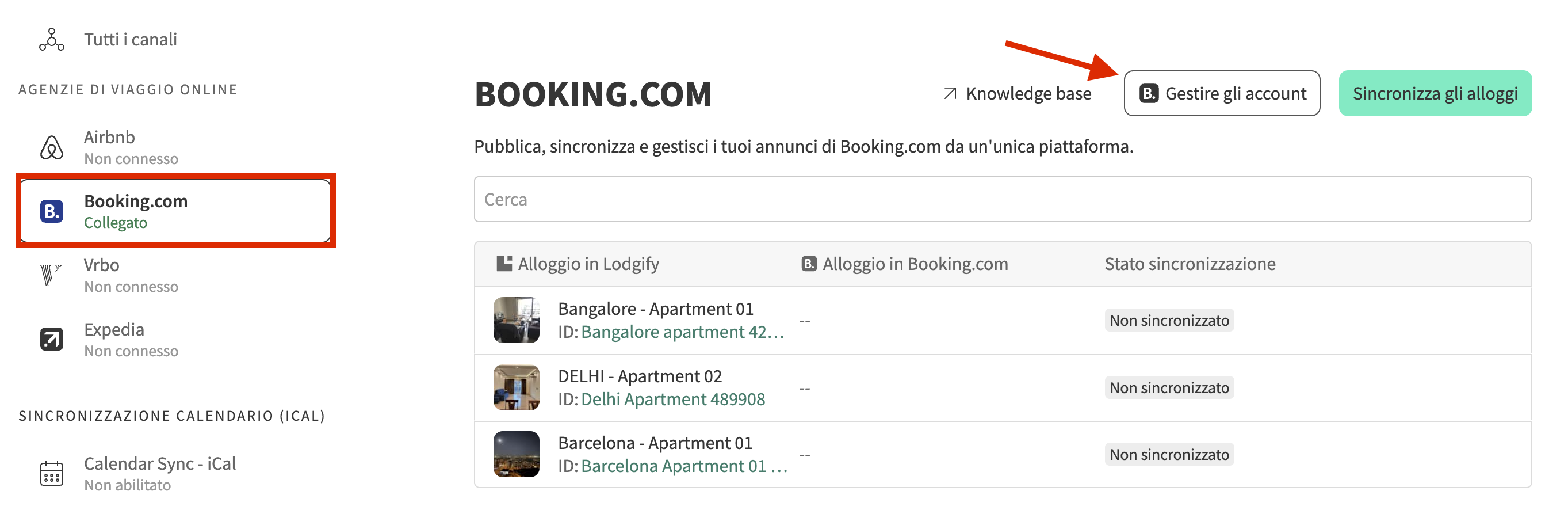
Task: Select the Airbnb channel in sidebar
Action: pyautogui.click(x=131, y=147)
